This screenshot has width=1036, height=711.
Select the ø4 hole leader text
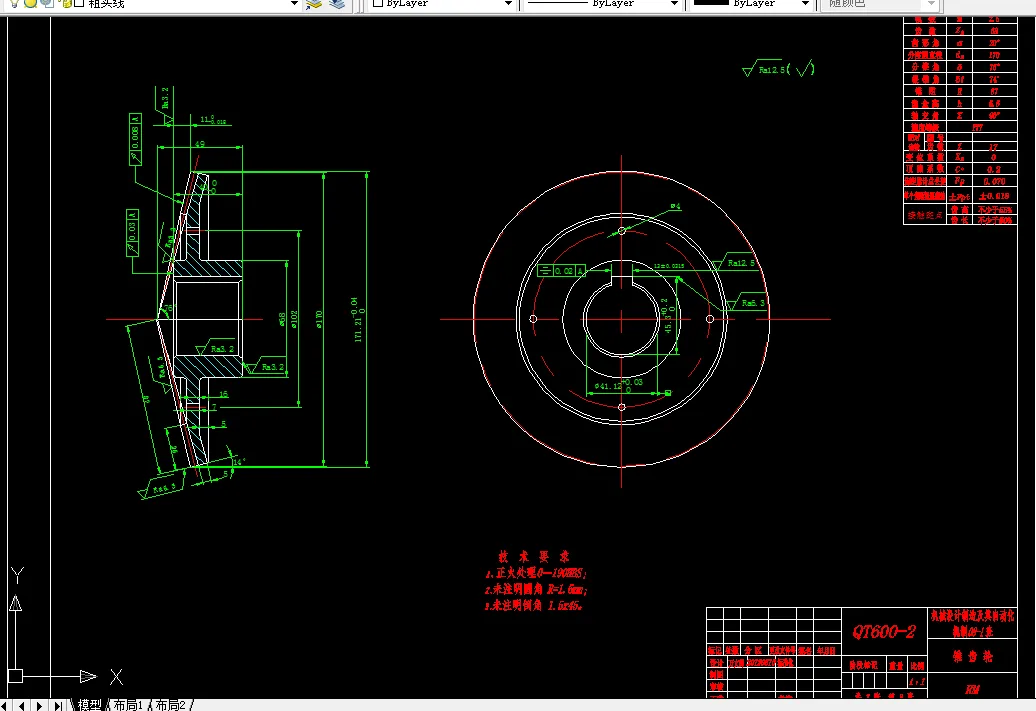tap(675, 207)
